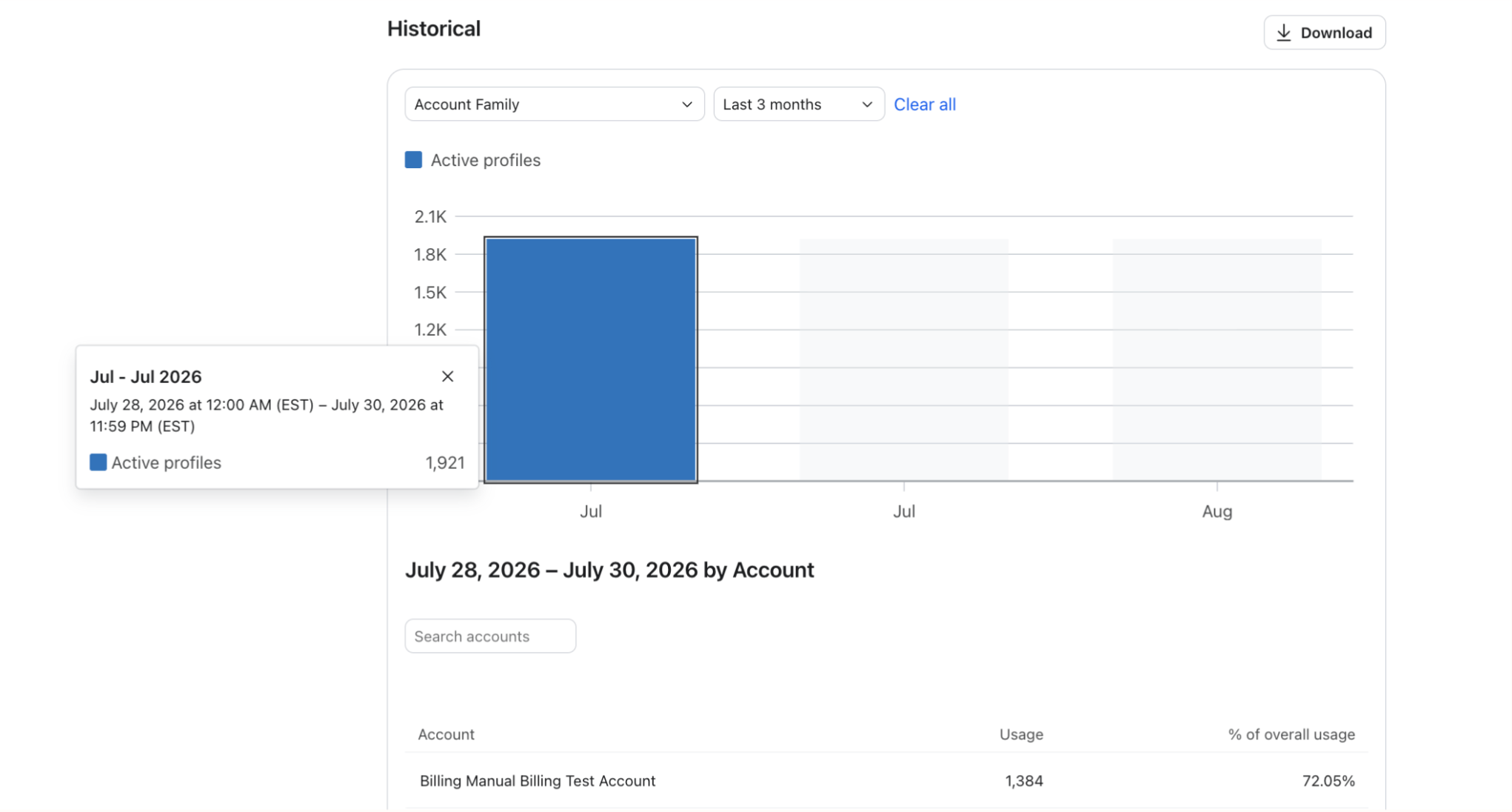
Task: Select the Aug gray placeholder bar
Action: 1217,360
